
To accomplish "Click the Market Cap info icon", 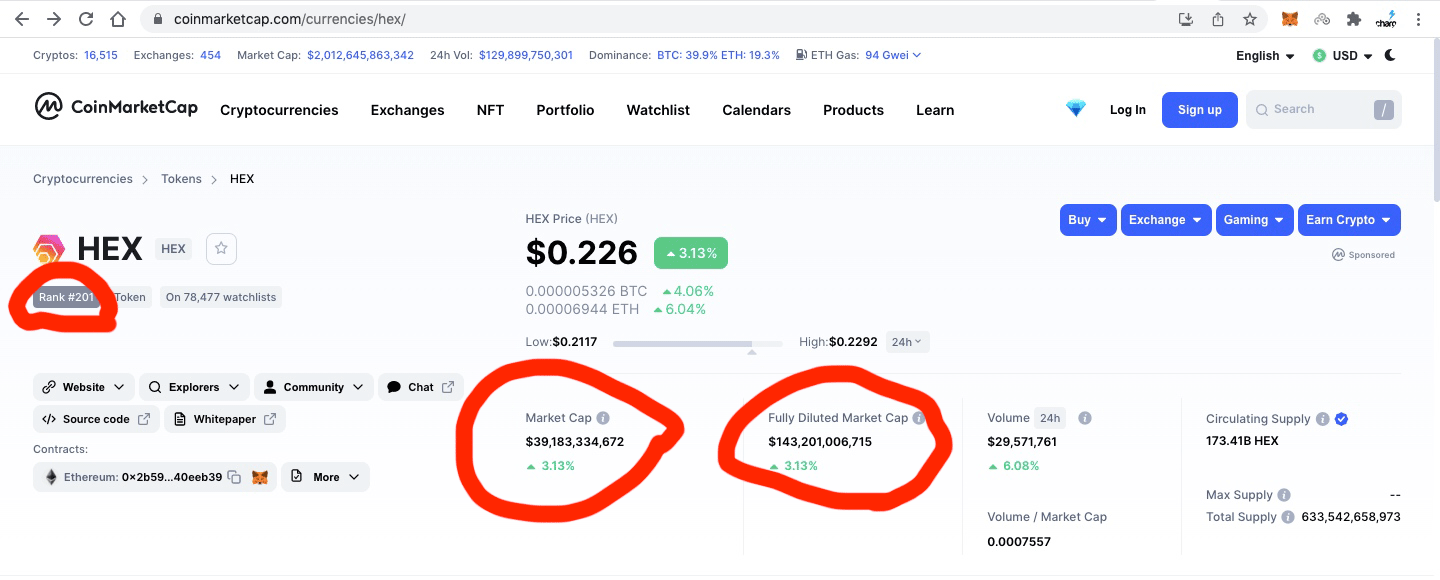I will point(603,418).
